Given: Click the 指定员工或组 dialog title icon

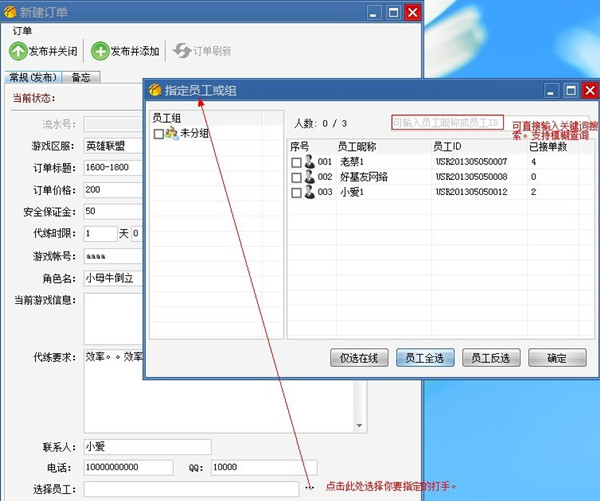Looking at the screenshot, I should [x=155, y=91].
